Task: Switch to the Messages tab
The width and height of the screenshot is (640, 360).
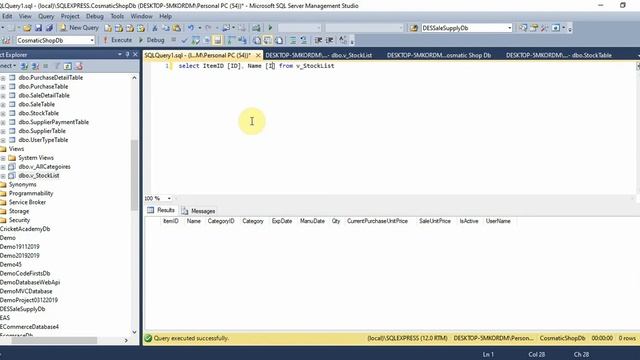Action: [198, 211]
